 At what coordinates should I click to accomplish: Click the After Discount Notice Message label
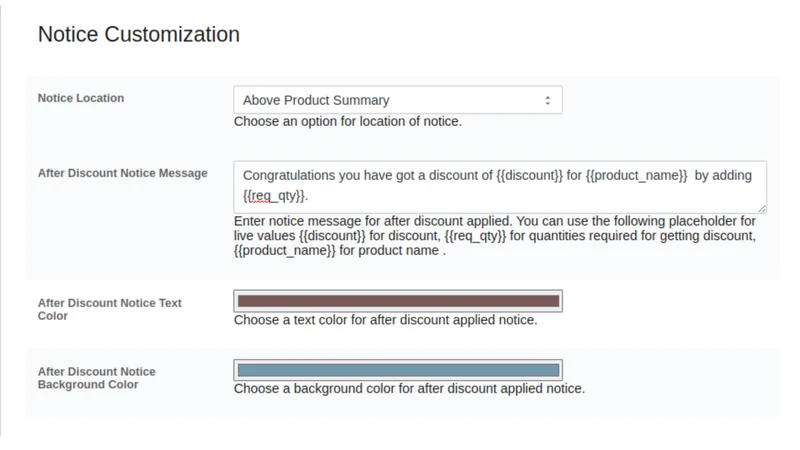[x=122, y=173]
